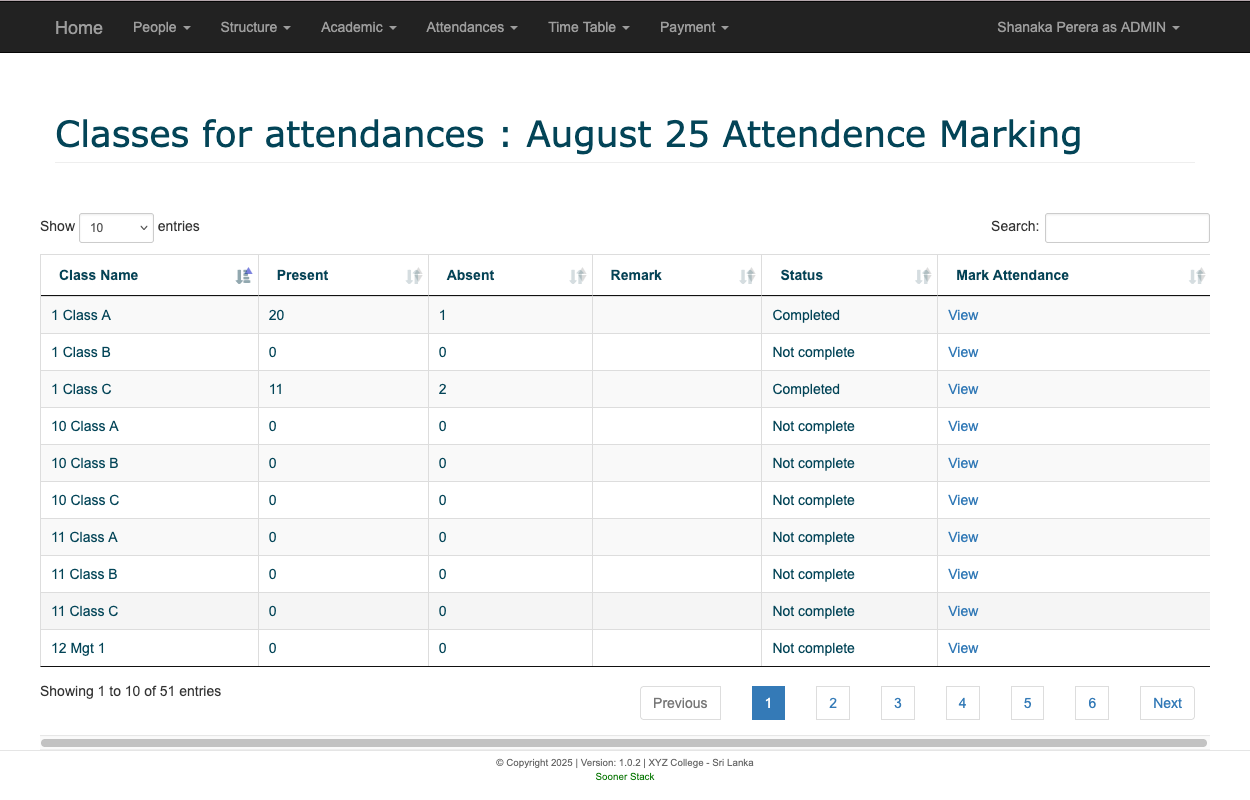Click sort icon in Remark column
Screen dimensions: 1250x800
click(x=747, y=276)
